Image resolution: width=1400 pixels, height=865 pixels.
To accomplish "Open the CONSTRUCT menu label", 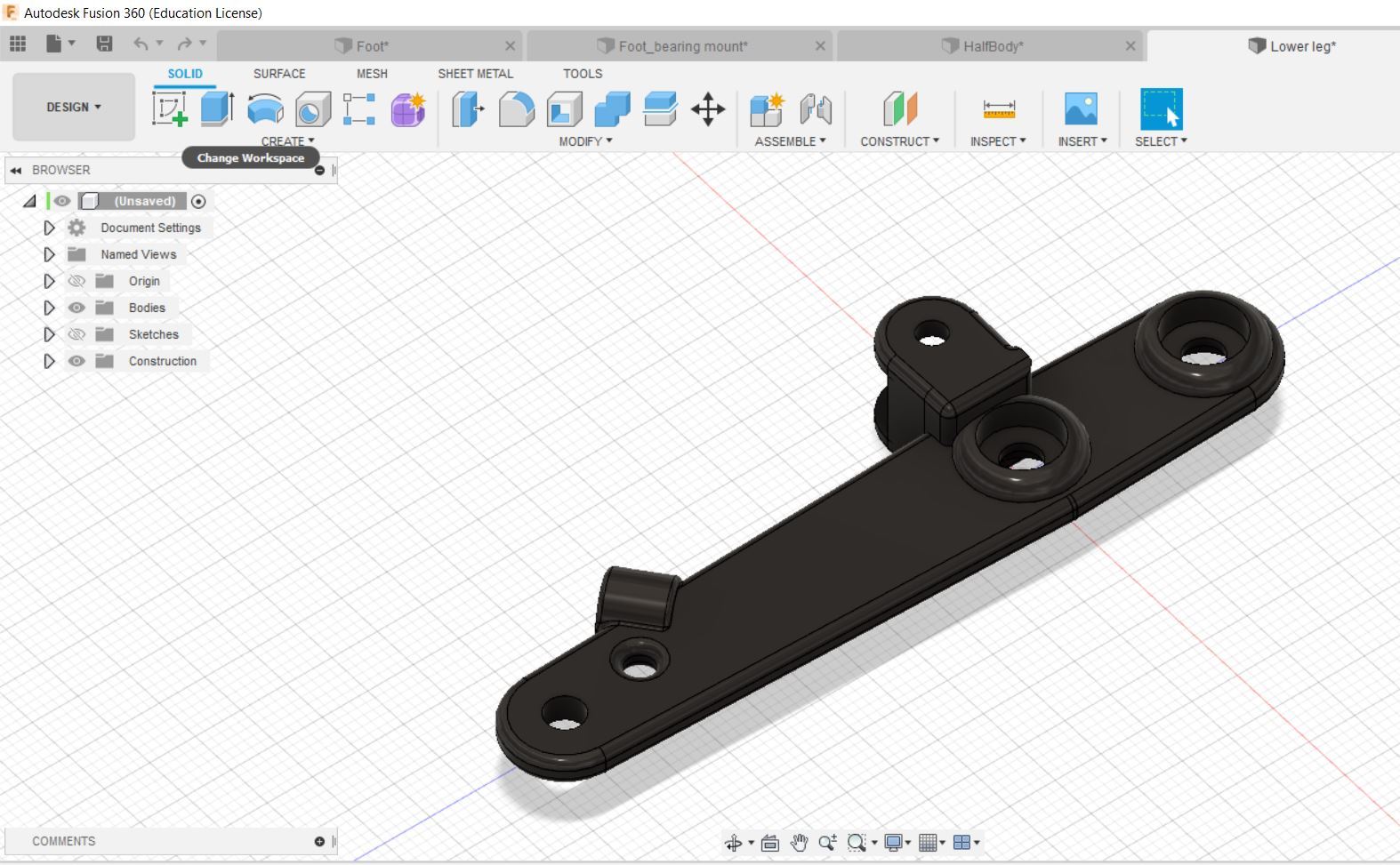I will (x=899, y=141).
